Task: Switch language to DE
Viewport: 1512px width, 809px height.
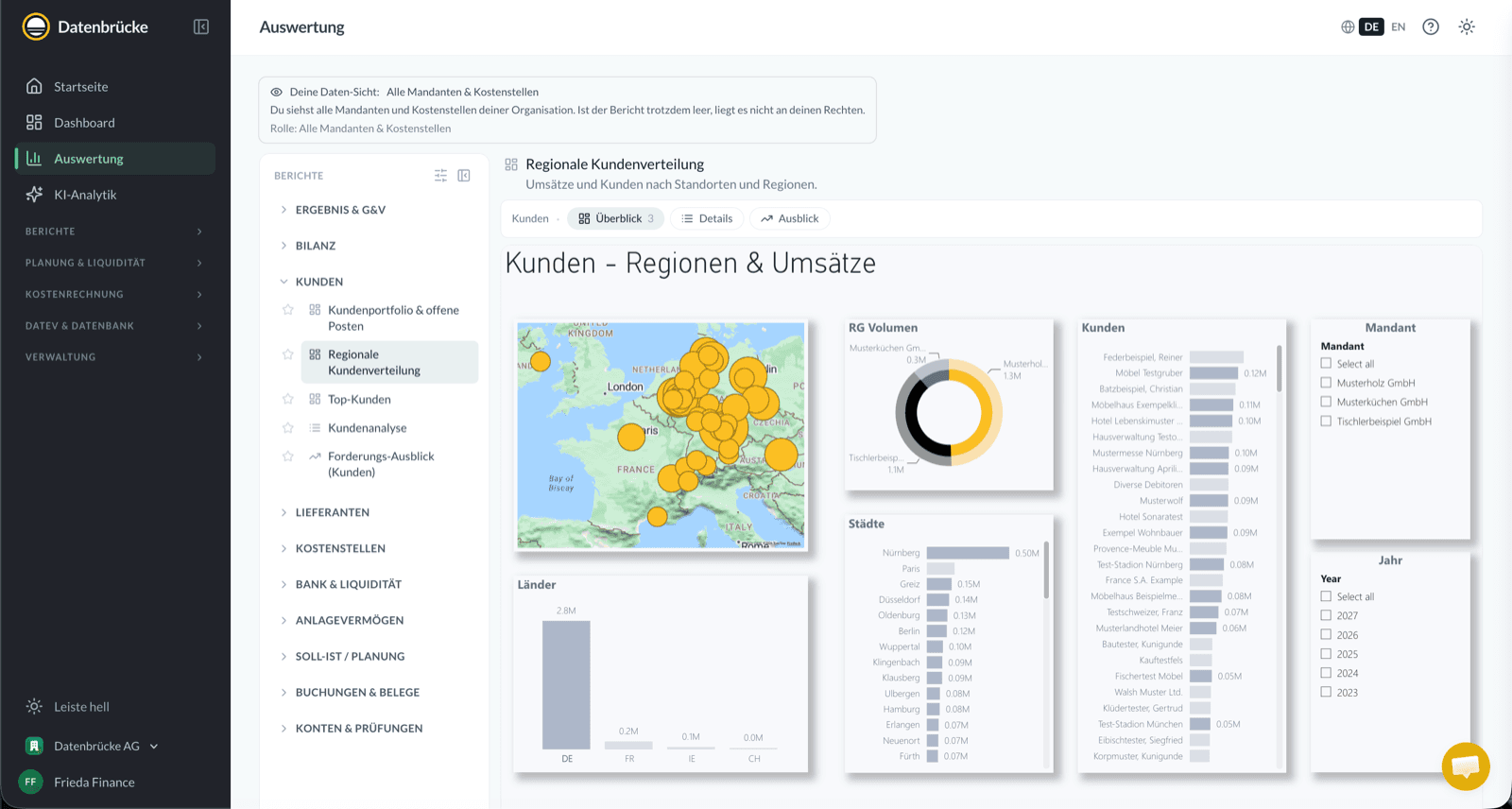Action: [1371, 26]
